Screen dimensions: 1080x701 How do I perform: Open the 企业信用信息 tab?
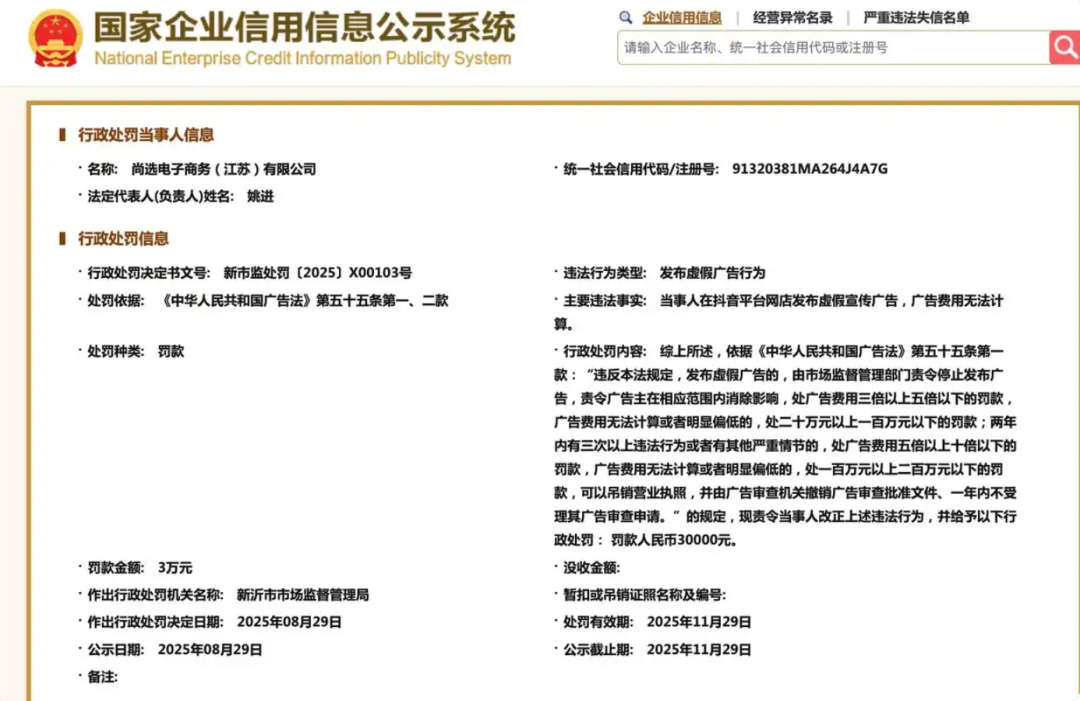coord(682,17)
